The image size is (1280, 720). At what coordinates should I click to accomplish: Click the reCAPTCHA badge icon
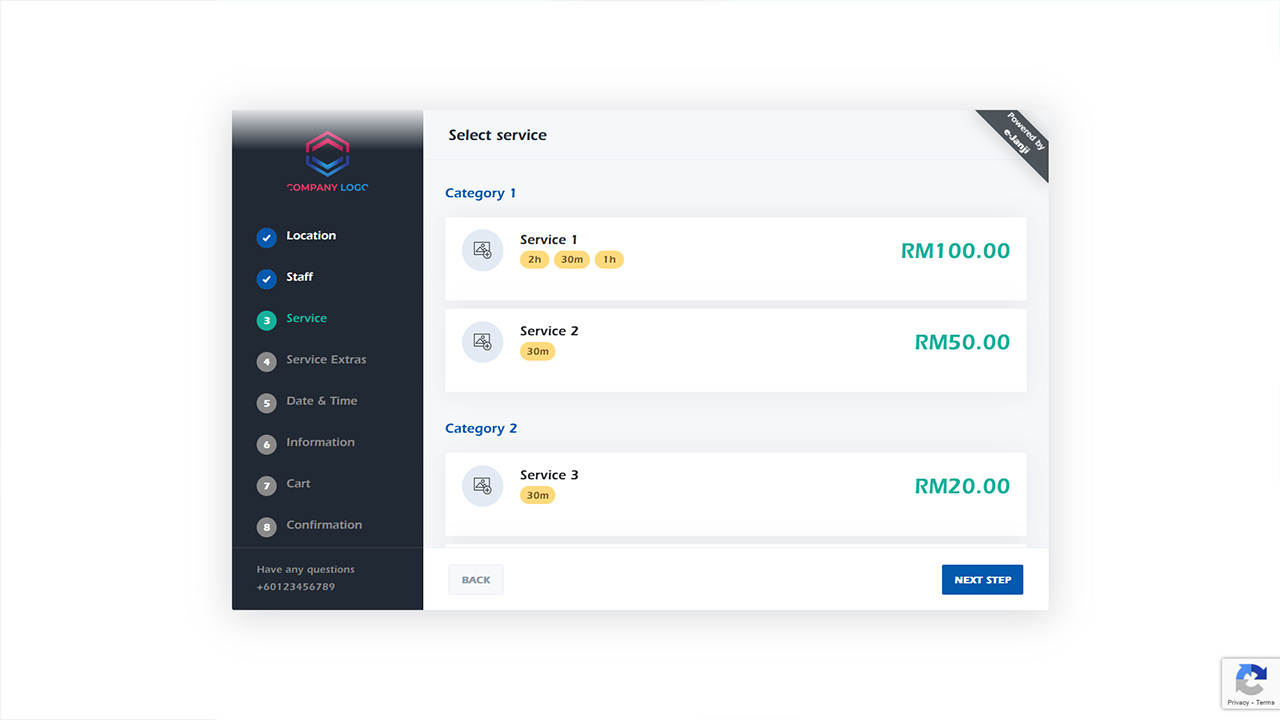tap(1250, 680)
